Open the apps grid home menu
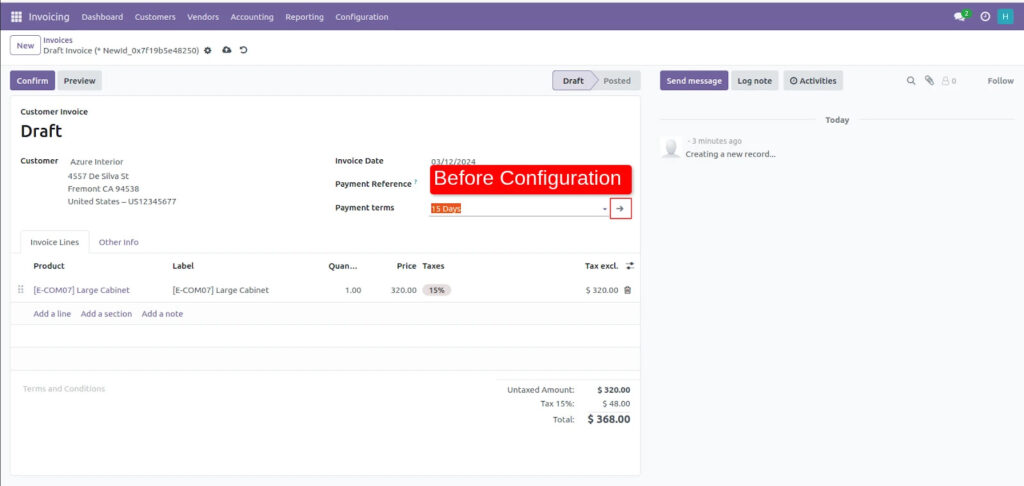Viewport: 1024px width, 486px height. 16,17
